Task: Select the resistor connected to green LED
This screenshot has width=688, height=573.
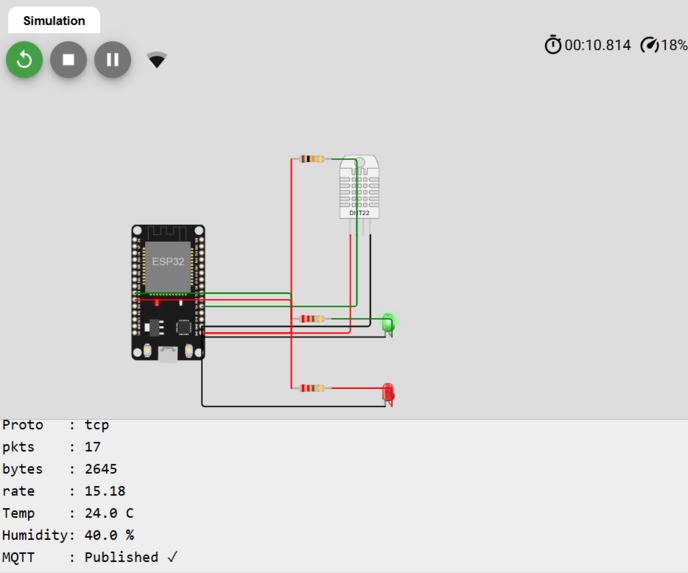Action: 312,319
